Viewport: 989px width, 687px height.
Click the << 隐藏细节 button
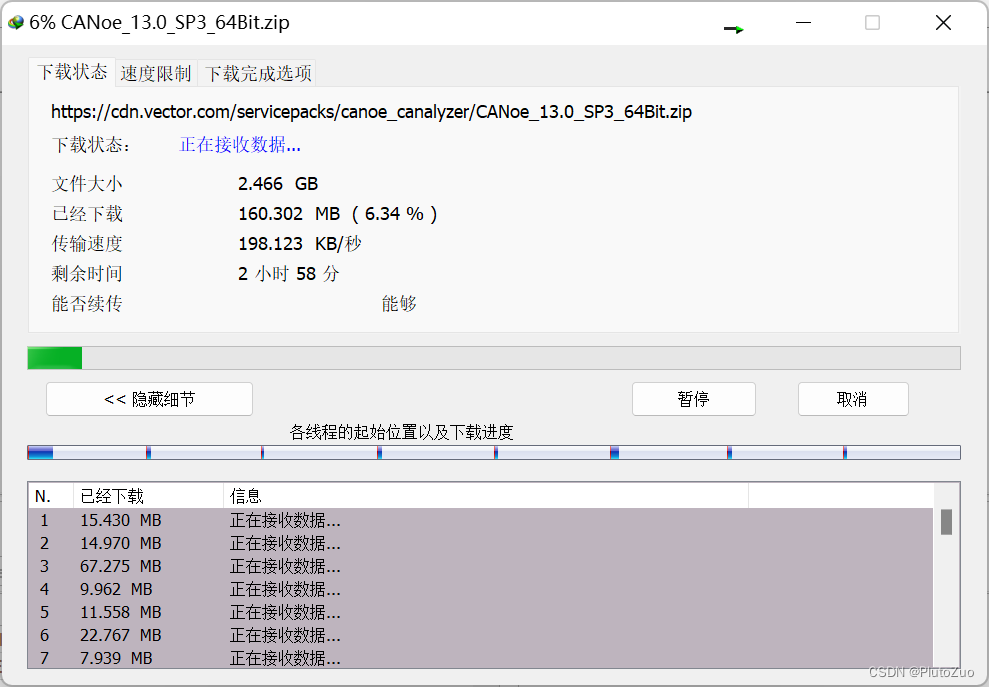(149, 399)
